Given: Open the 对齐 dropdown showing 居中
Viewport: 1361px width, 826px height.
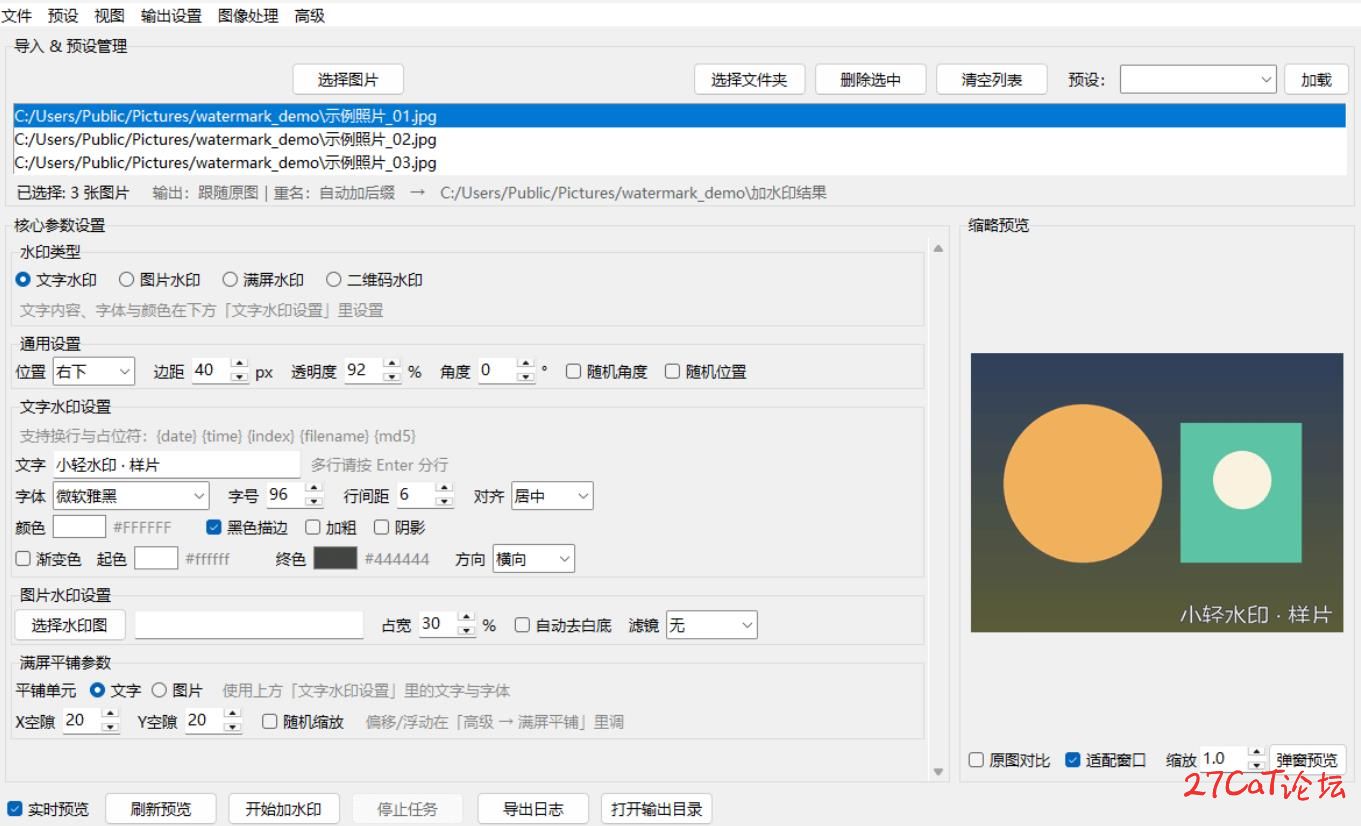Looking at the screenshot, I should [552, 496].
